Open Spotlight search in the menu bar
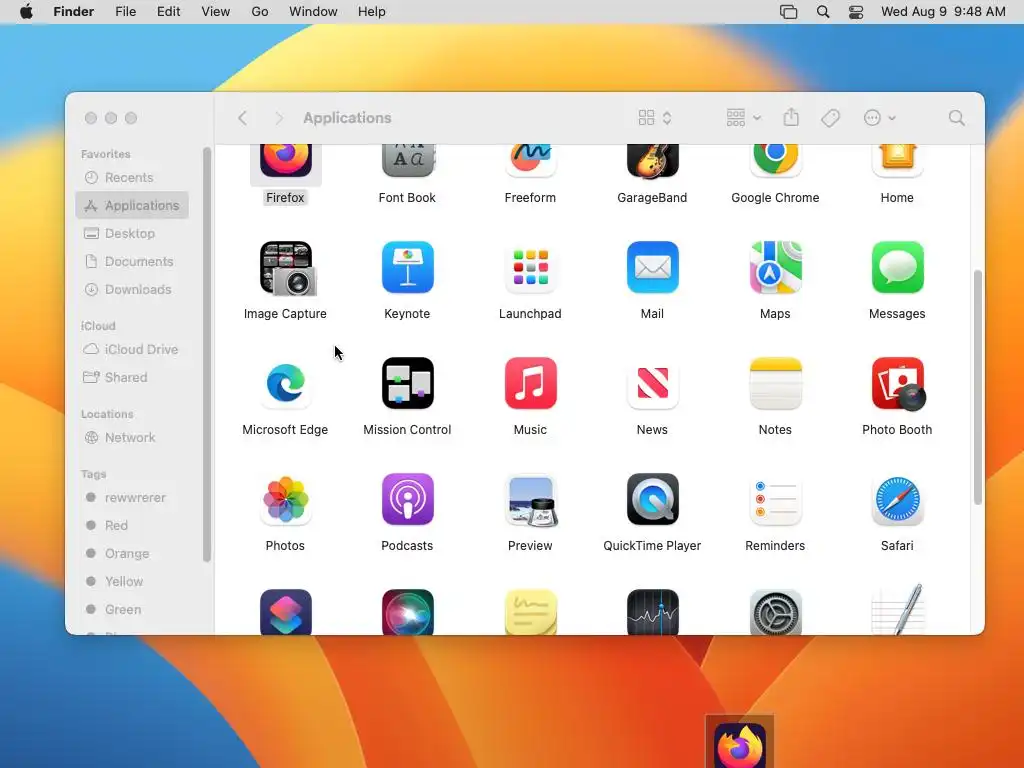Screen dimensions: 1024x768 click(x=823, y=12)
